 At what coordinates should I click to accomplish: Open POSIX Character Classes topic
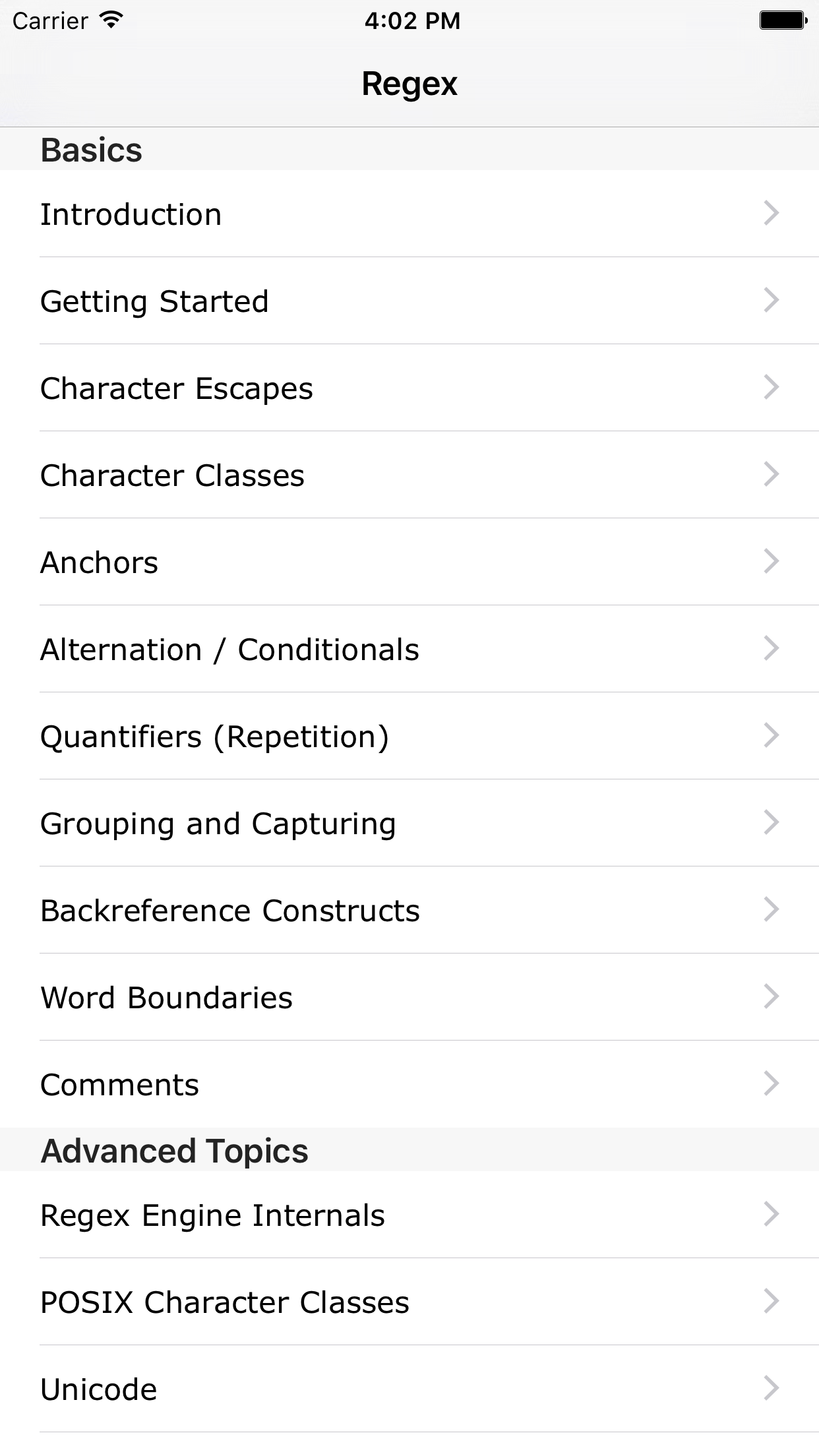[x=225, y=1302]
